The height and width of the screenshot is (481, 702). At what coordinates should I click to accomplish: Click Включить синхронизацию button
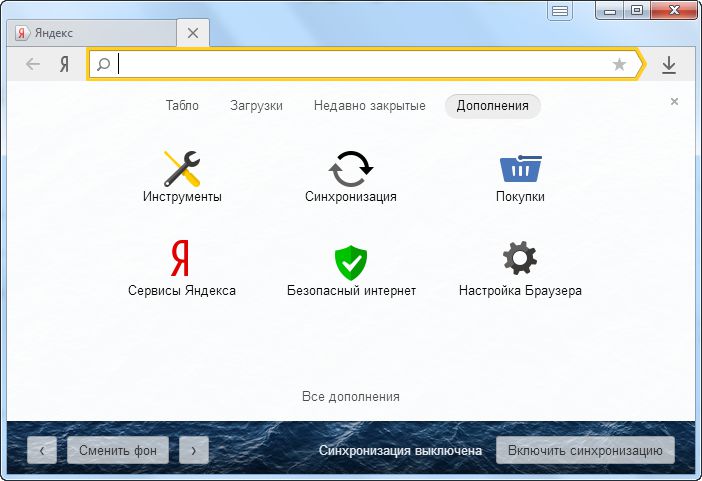(x=585, y=450)
